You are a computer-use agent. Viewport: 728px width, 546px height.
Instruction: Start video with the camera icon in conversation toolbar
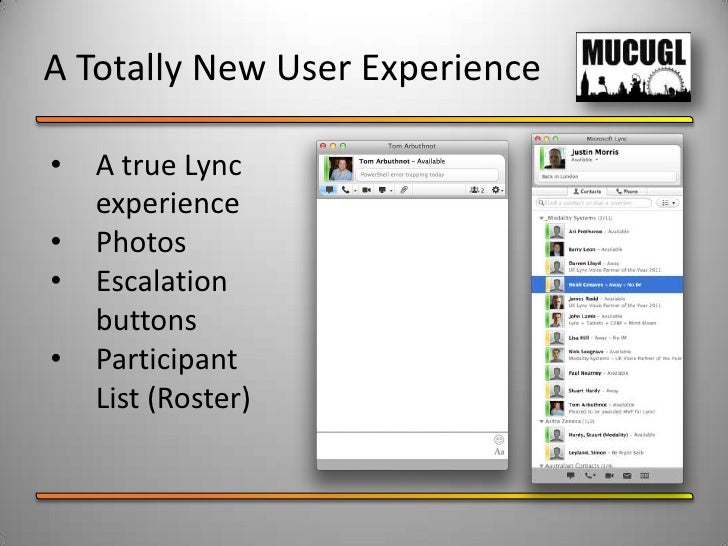pos(366,190)
